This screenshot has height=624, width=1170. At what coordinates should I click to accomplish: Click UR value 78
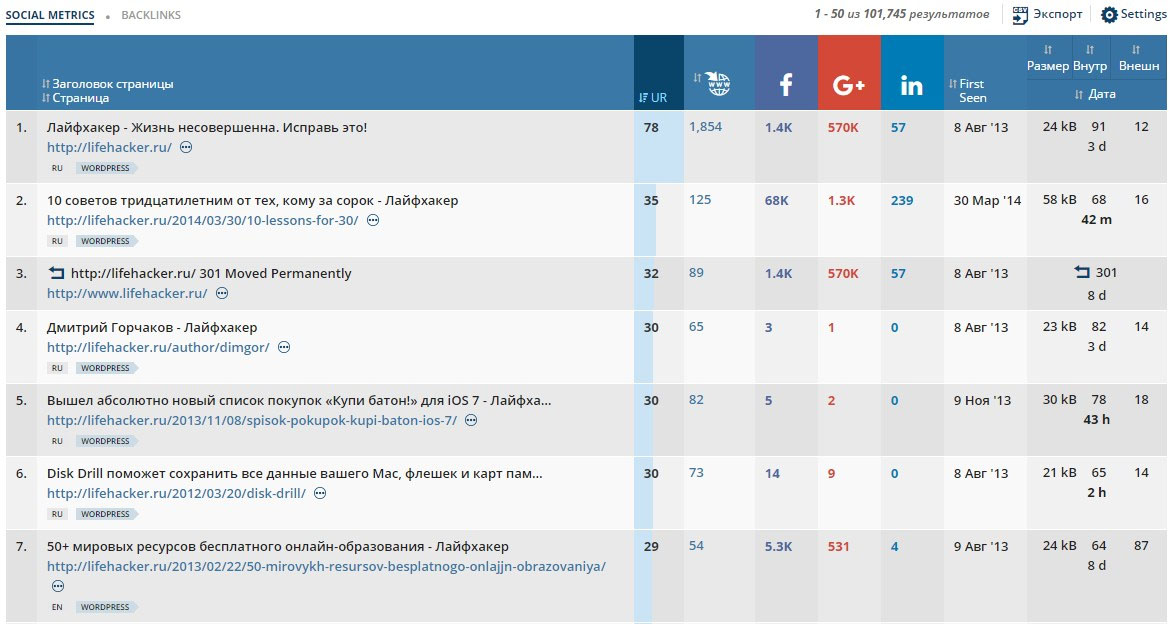click(x=651, y=128)
